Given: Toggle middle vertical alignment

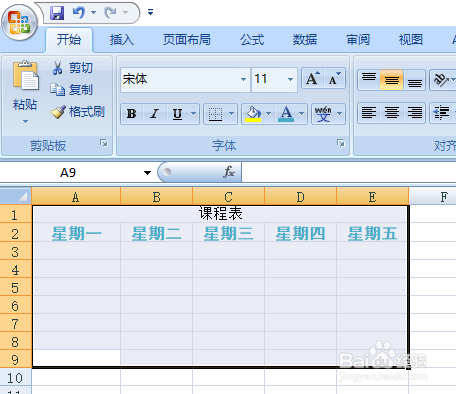Looking at the screenshot, I should 392,80.
